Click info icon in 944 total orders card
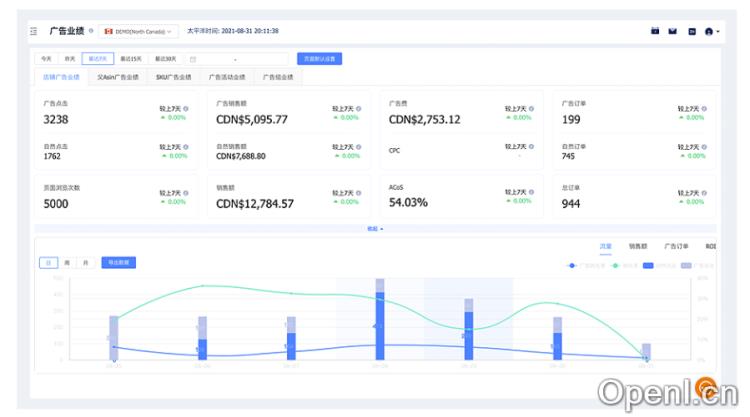This screenshot has width=750, height=417. click(704, 193)
